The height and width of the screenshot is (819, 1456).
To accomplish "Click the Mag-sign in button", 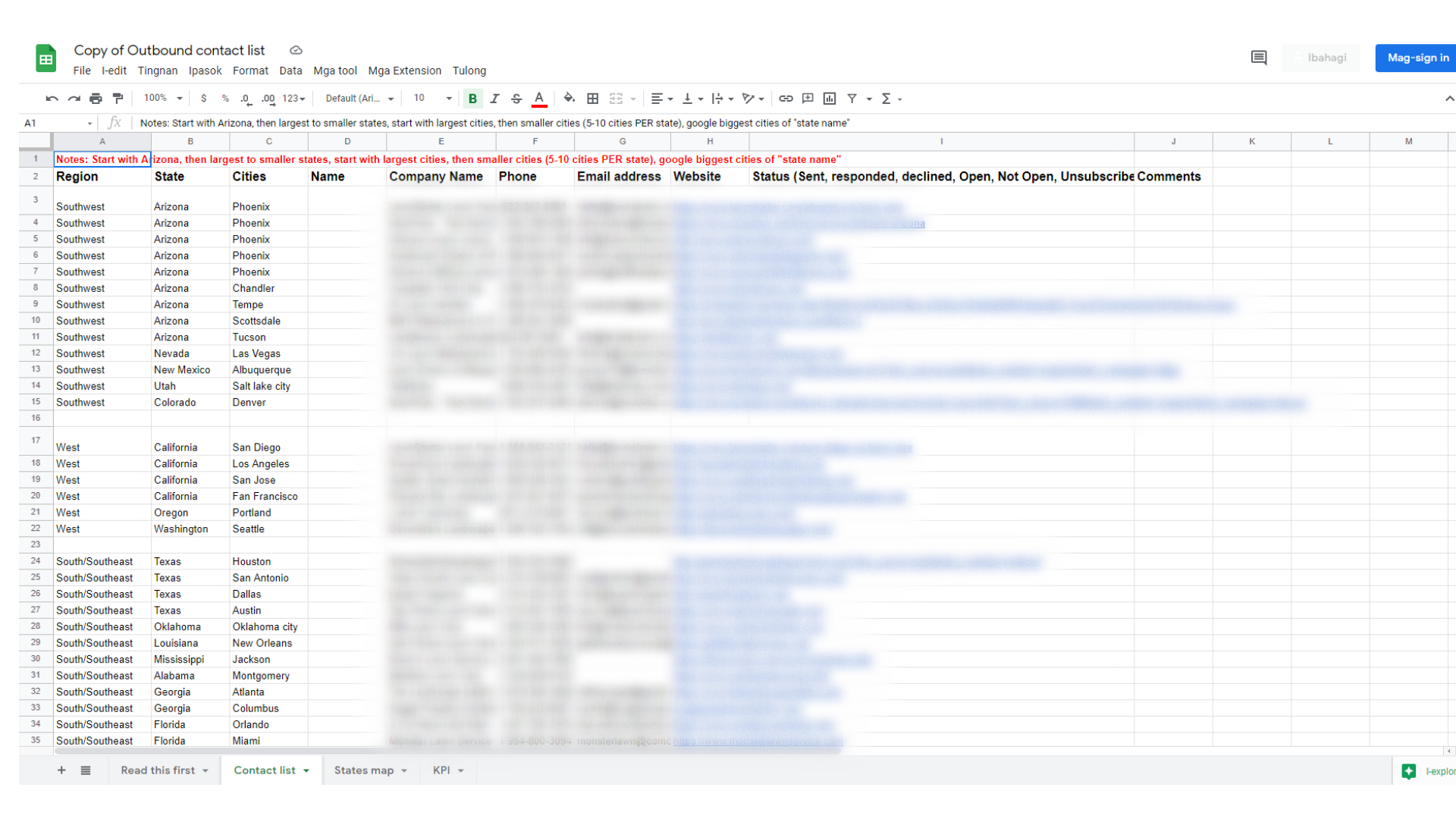I will pos(1417,58).
